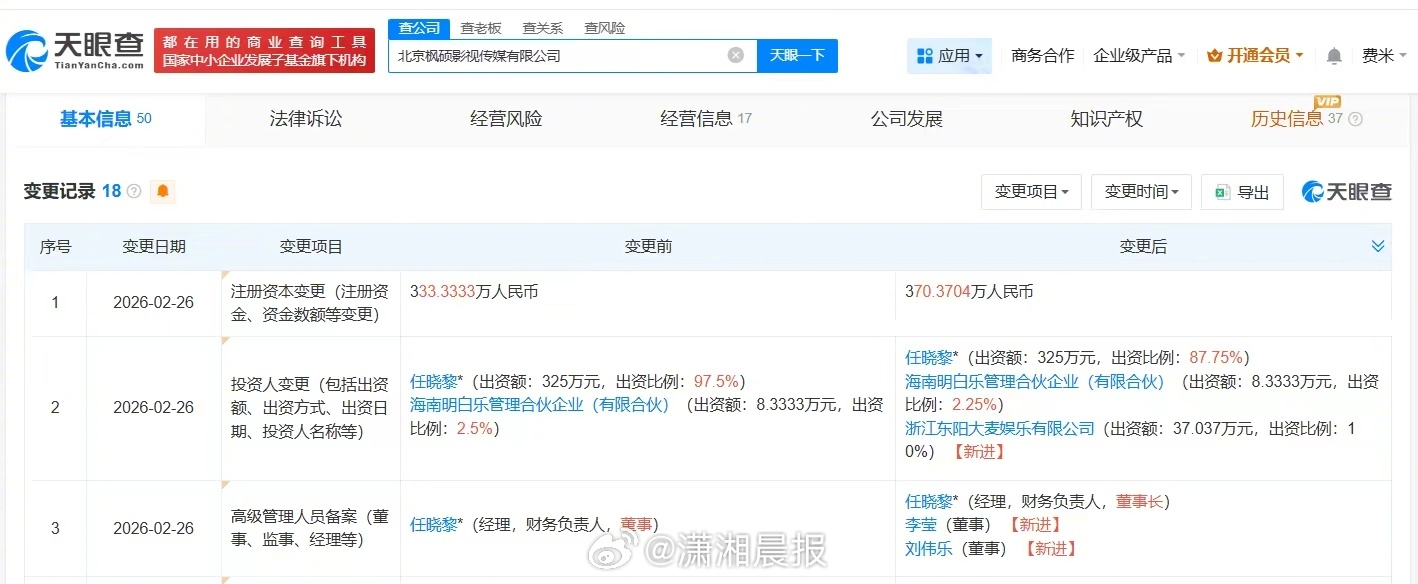Image resolution: width=1418 pixels, height=584 pixels.
Task: Select the 查老板 search tab
Action: [480, 28]
